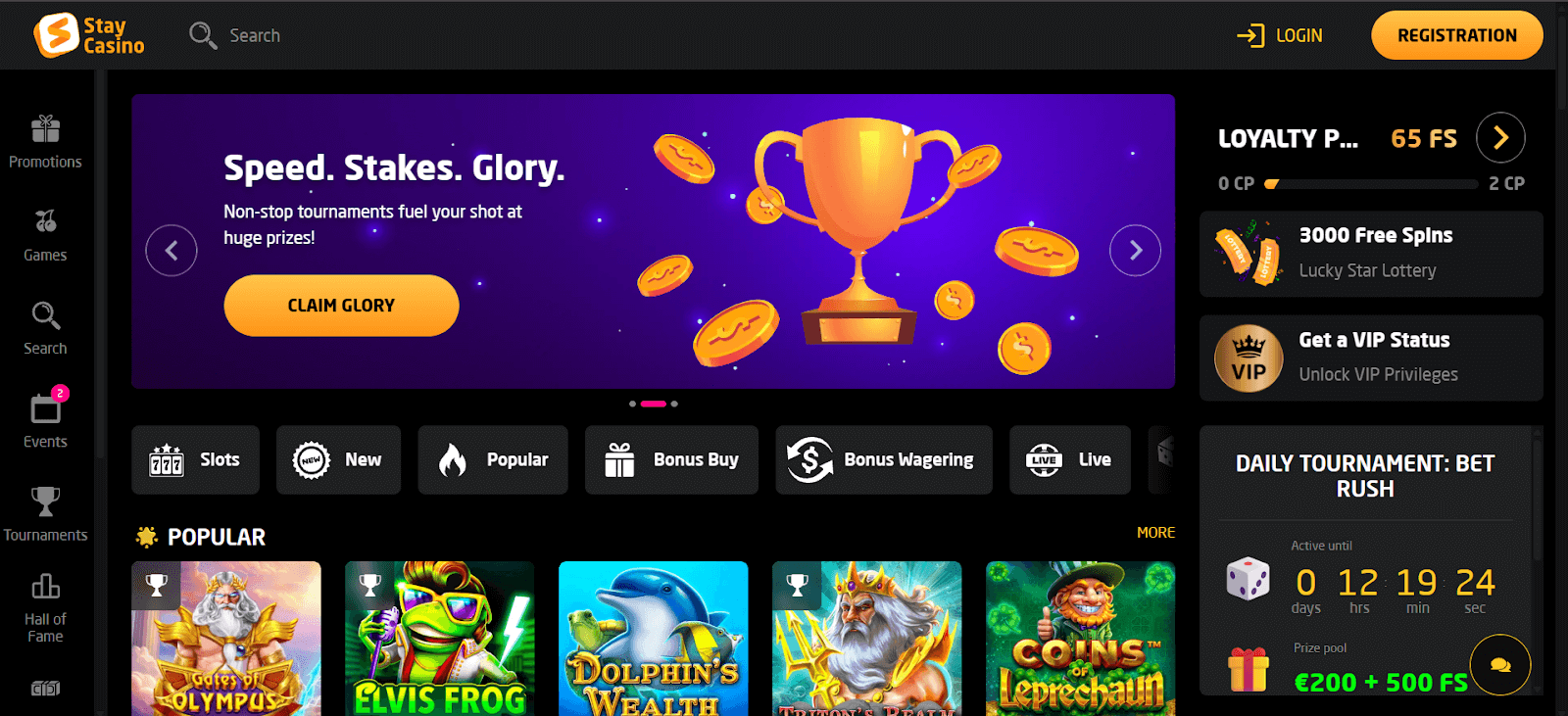
Task: Show the previous banner slide
Action: [171, 251]
